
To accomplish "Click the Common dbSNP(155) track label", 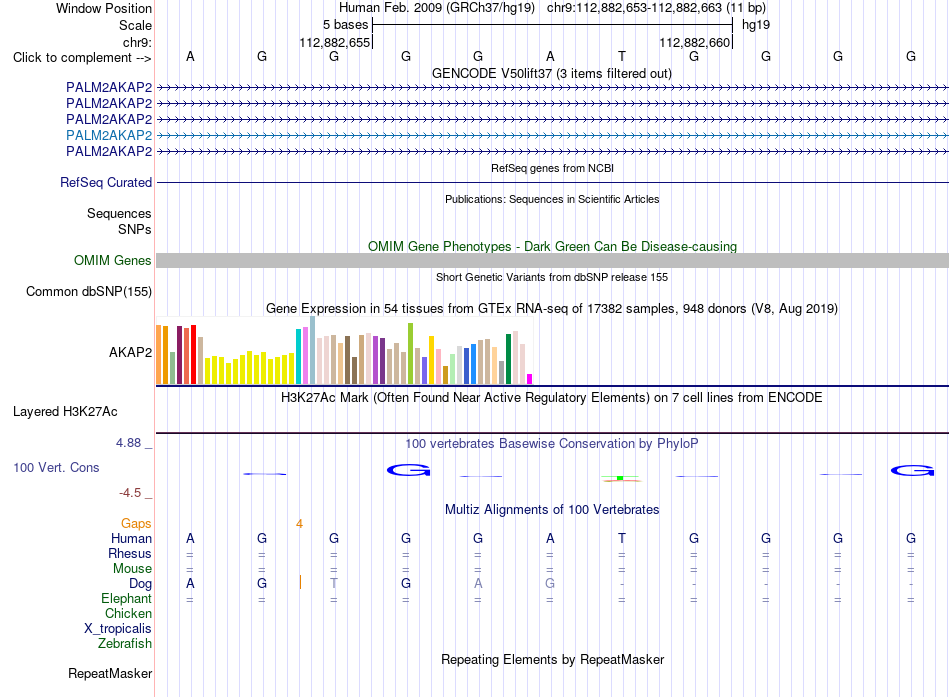I will [x=89, y=292].
